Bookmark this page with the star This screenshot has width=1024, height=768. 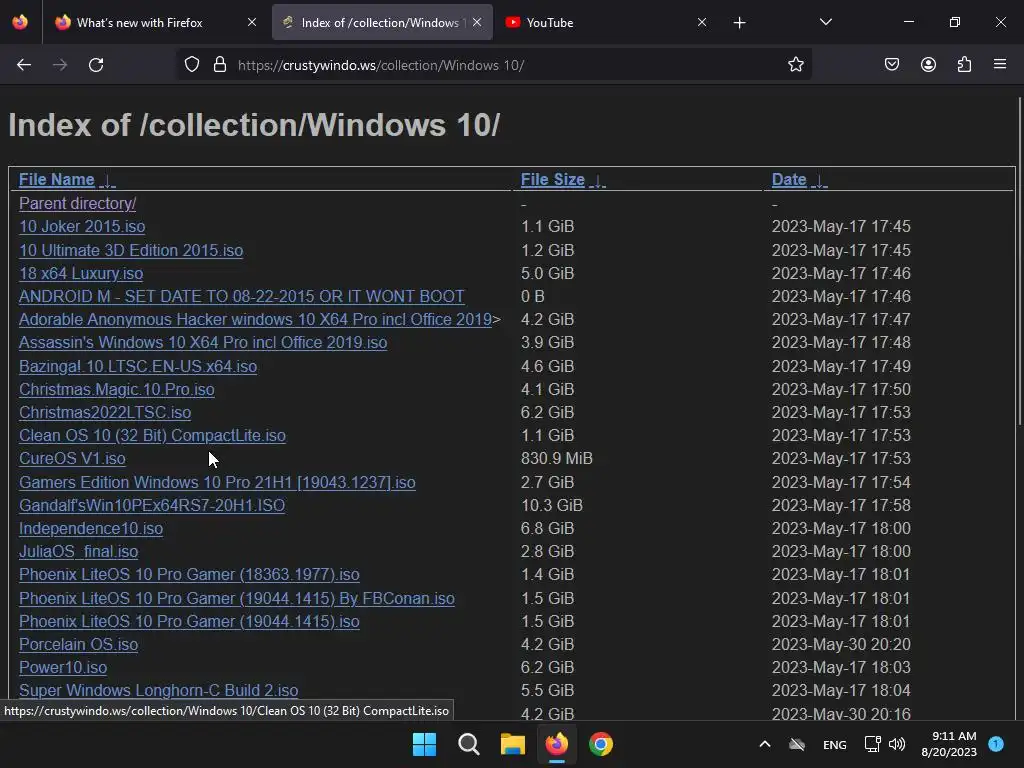point(795,65)
